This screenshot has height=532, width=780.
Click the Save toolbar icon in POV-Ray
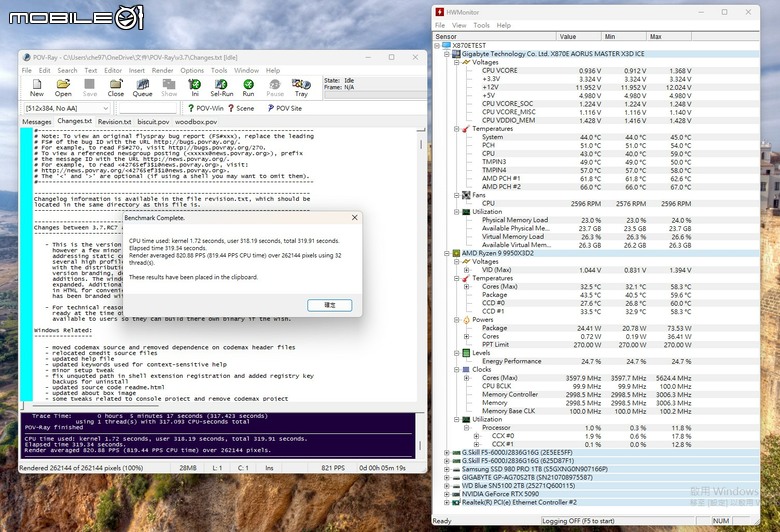90,88
